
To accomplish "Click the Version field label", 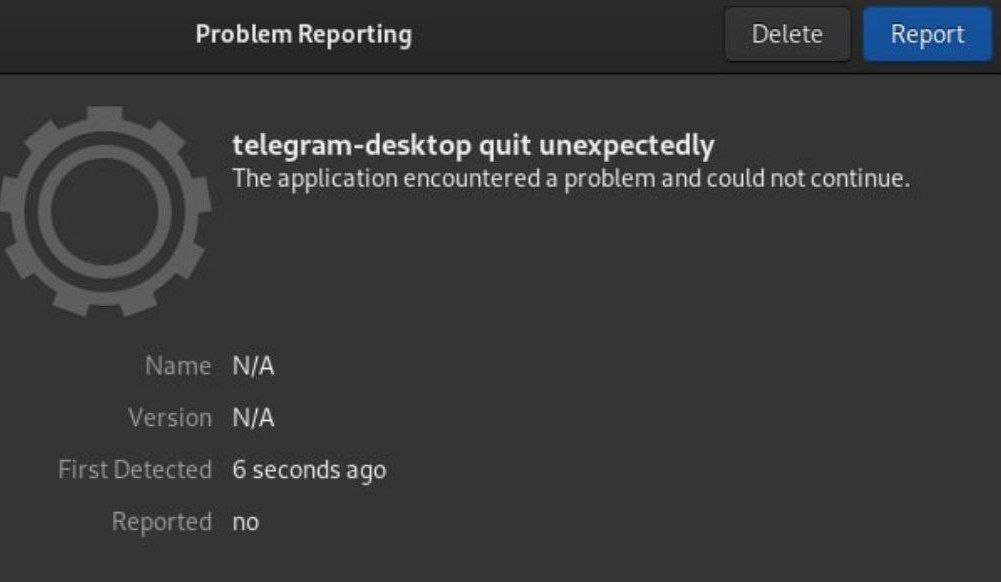I will 170,418.
